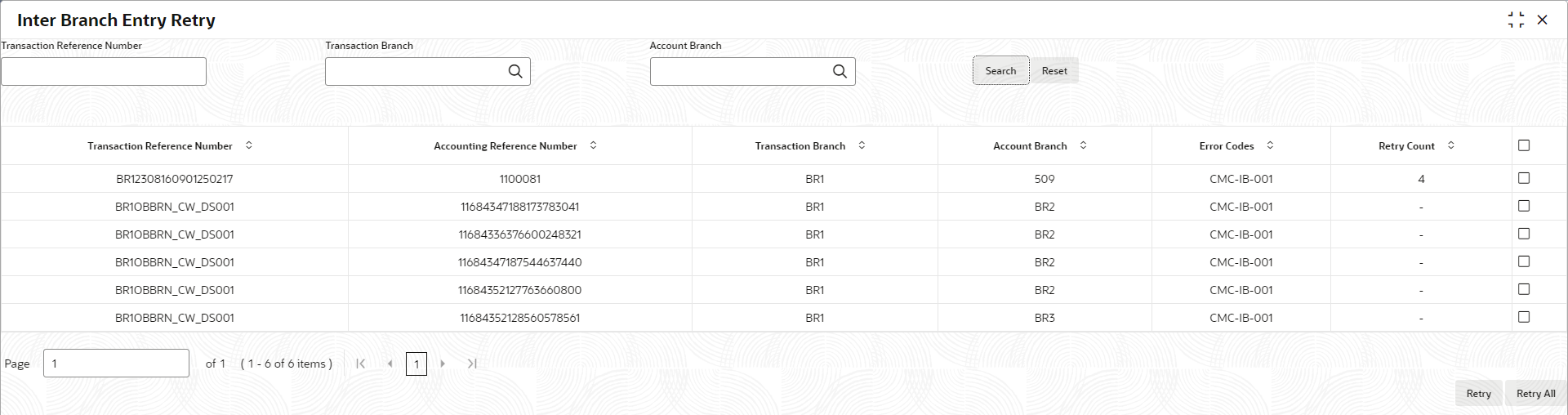Click the Reset button
1568x415 pixels.
pyautogui.click(x=1054, y=71)
